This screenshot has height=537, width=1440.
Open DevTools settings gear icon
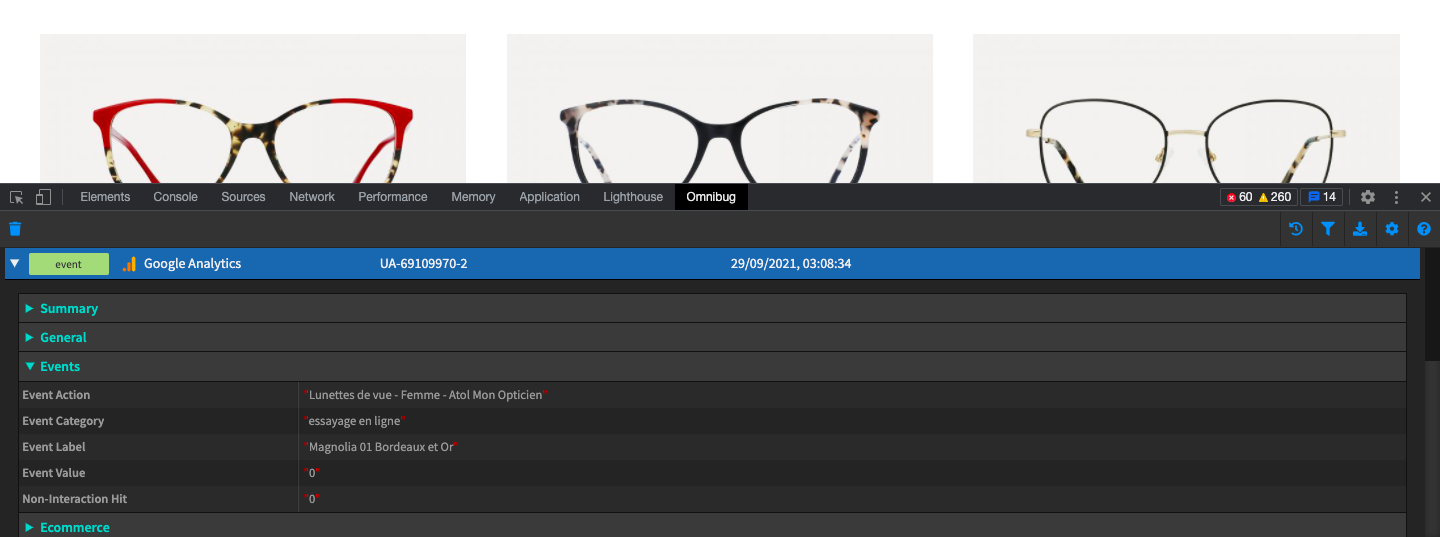(1368, 197)
